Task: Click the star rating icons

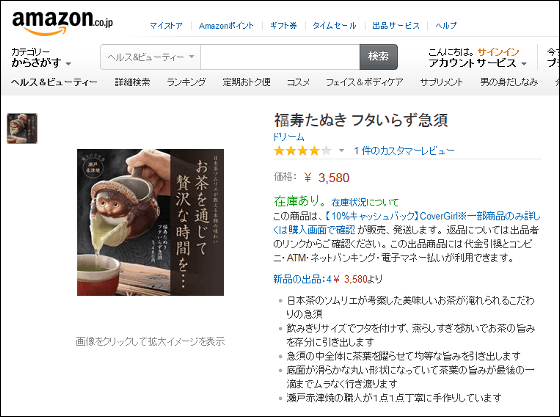Action: (302, 151)
